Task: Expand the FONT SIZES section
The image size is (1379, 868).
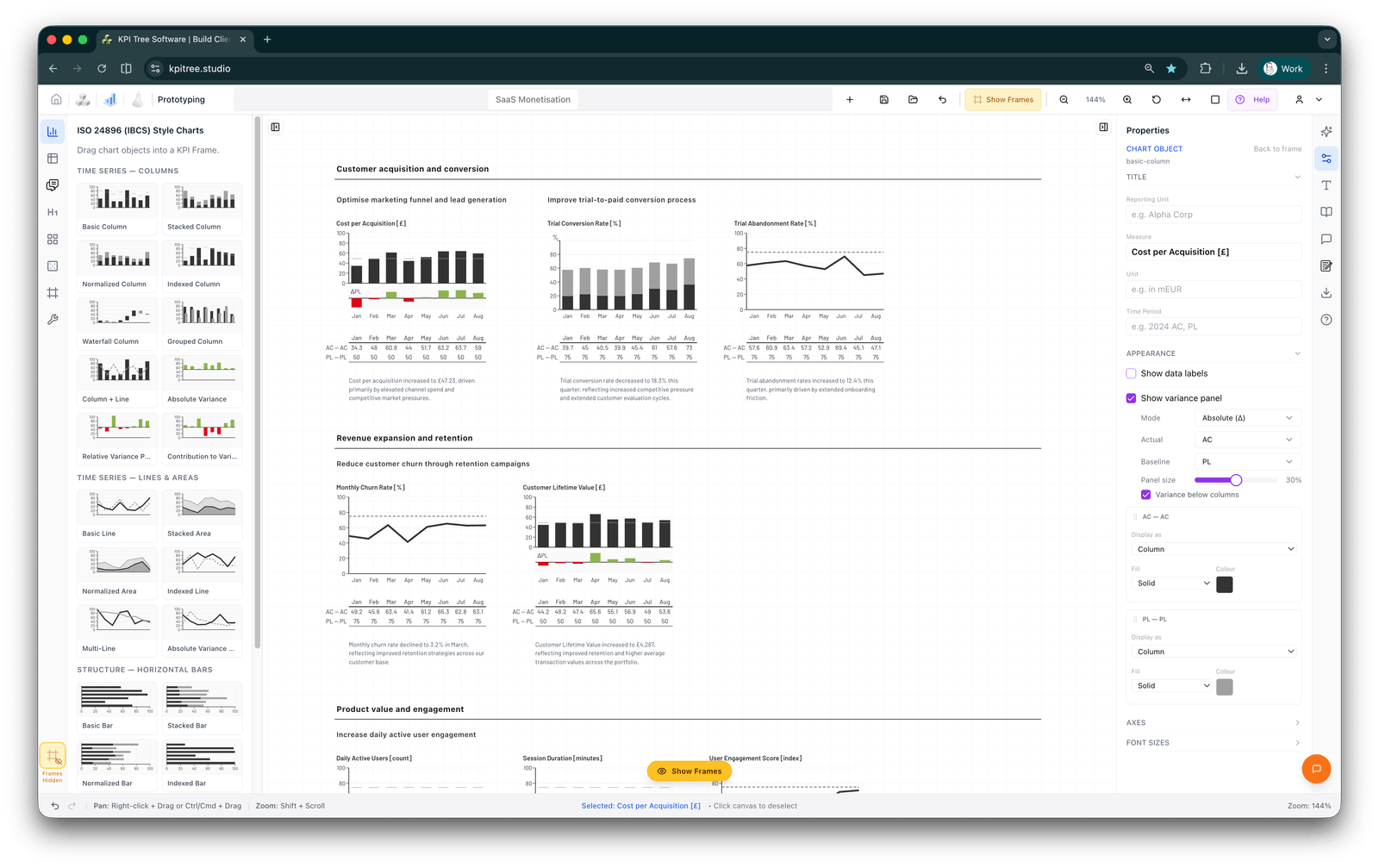Action: (x=1214, y=742)
